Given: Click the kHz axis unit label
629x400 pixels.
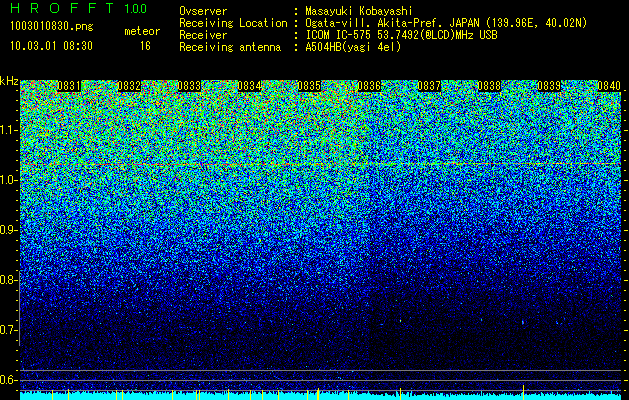Looking at the screenshot, I should point(9,81).
